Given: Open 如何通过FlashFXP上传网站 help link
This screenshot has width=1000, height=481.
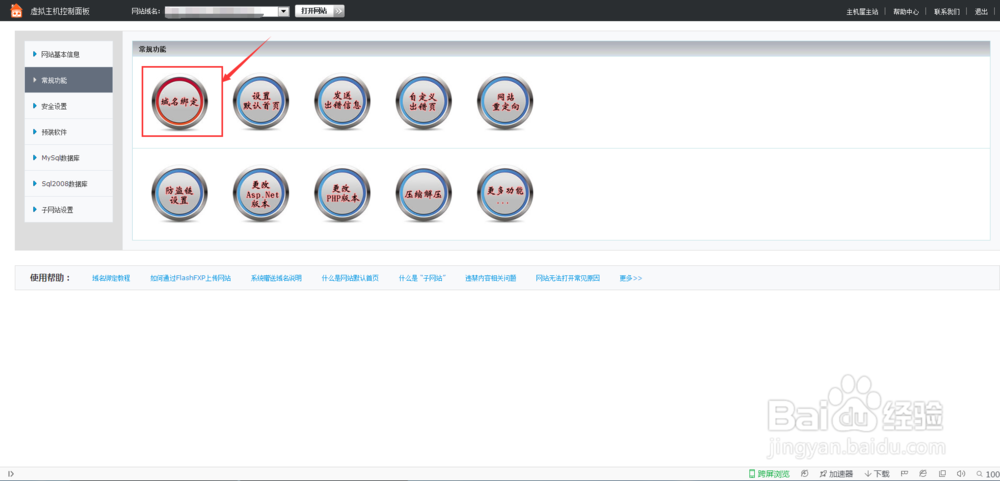Looking at the screenshot, I should coord(191,278).
